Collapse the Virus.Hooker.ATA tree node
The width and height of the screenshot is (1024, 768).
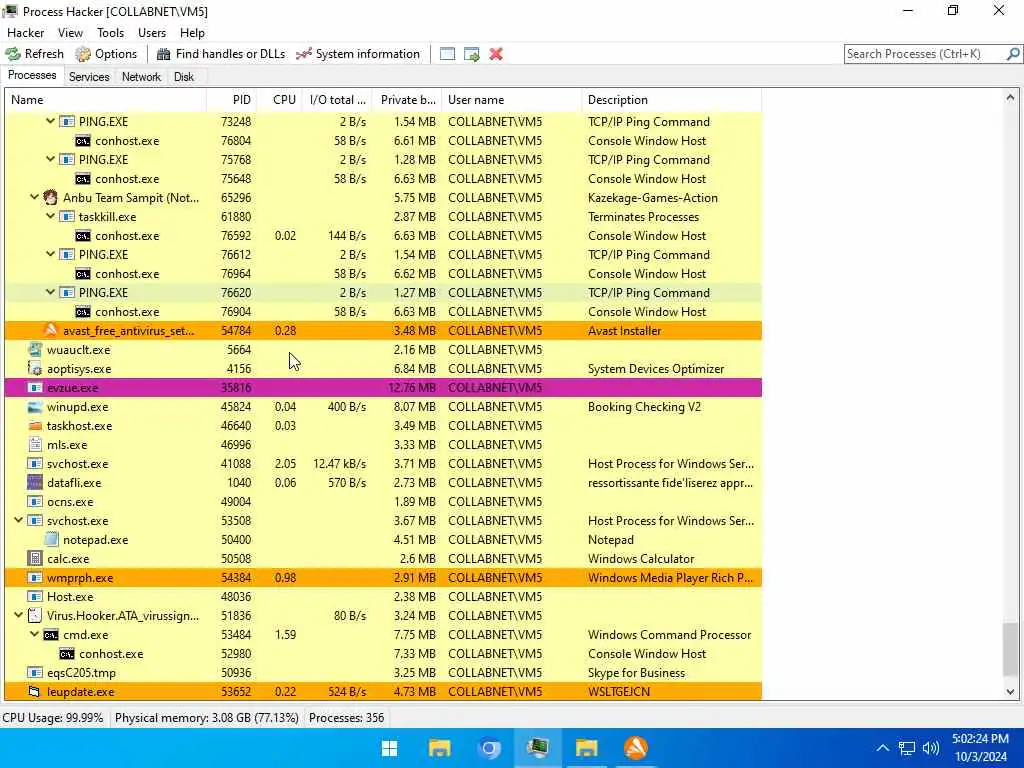pos(18,615)
